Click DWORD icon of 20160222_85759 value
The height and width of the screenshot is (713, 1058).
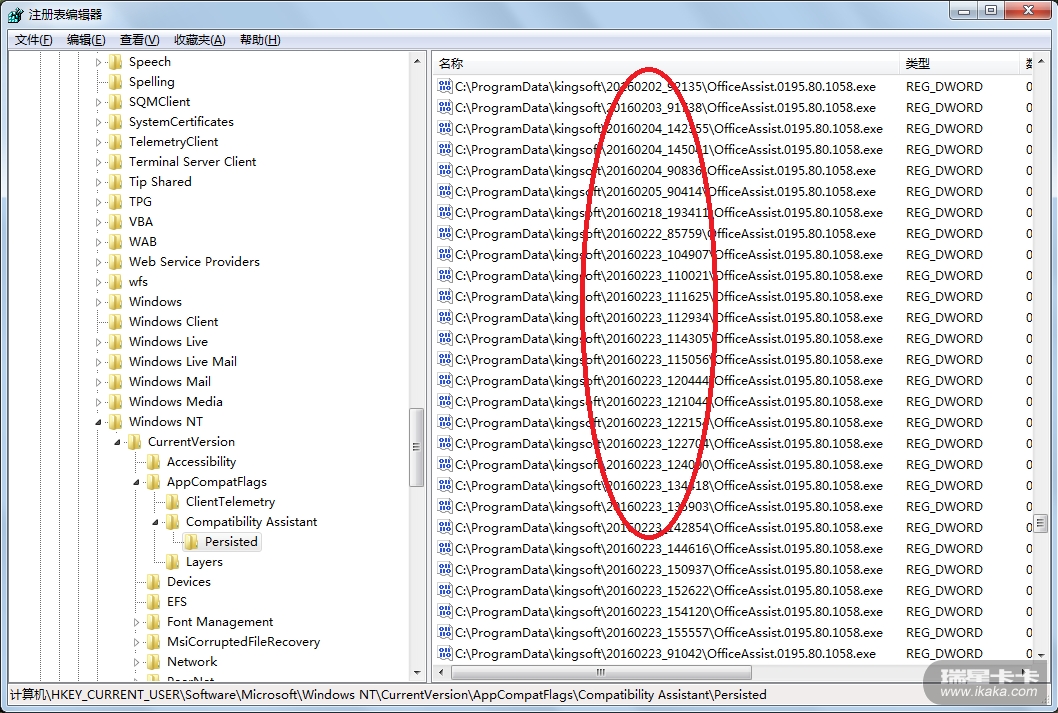(x=445, y=233)
